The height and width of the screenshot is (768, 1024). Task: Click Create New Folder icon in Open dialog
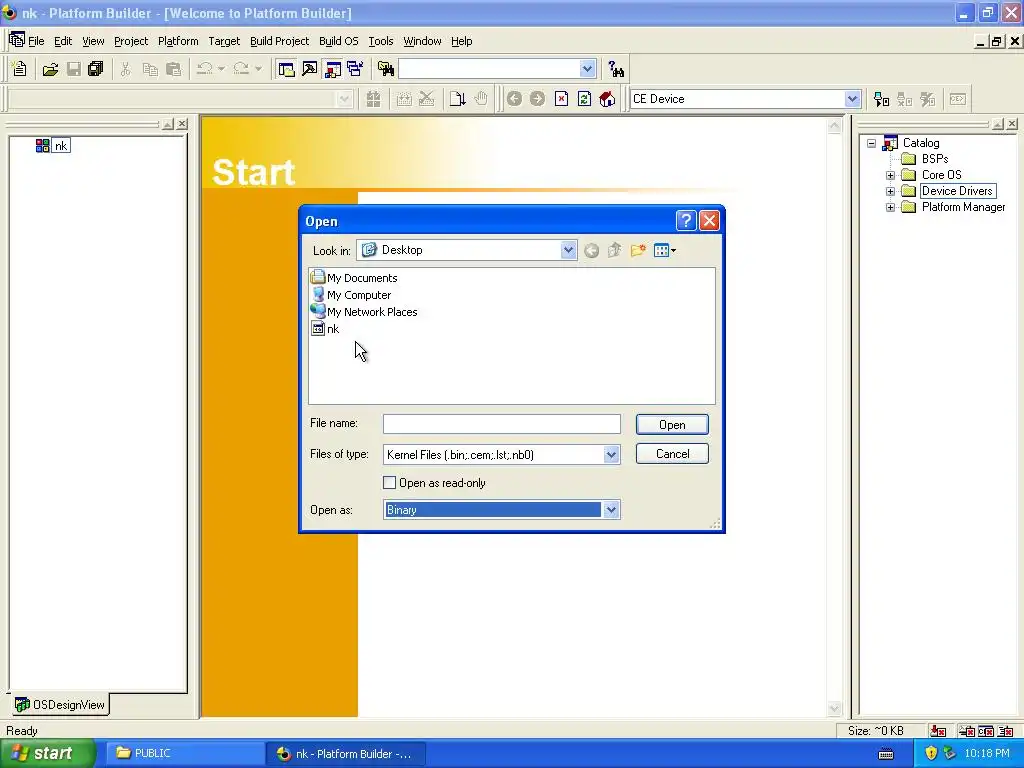point(638,250)
